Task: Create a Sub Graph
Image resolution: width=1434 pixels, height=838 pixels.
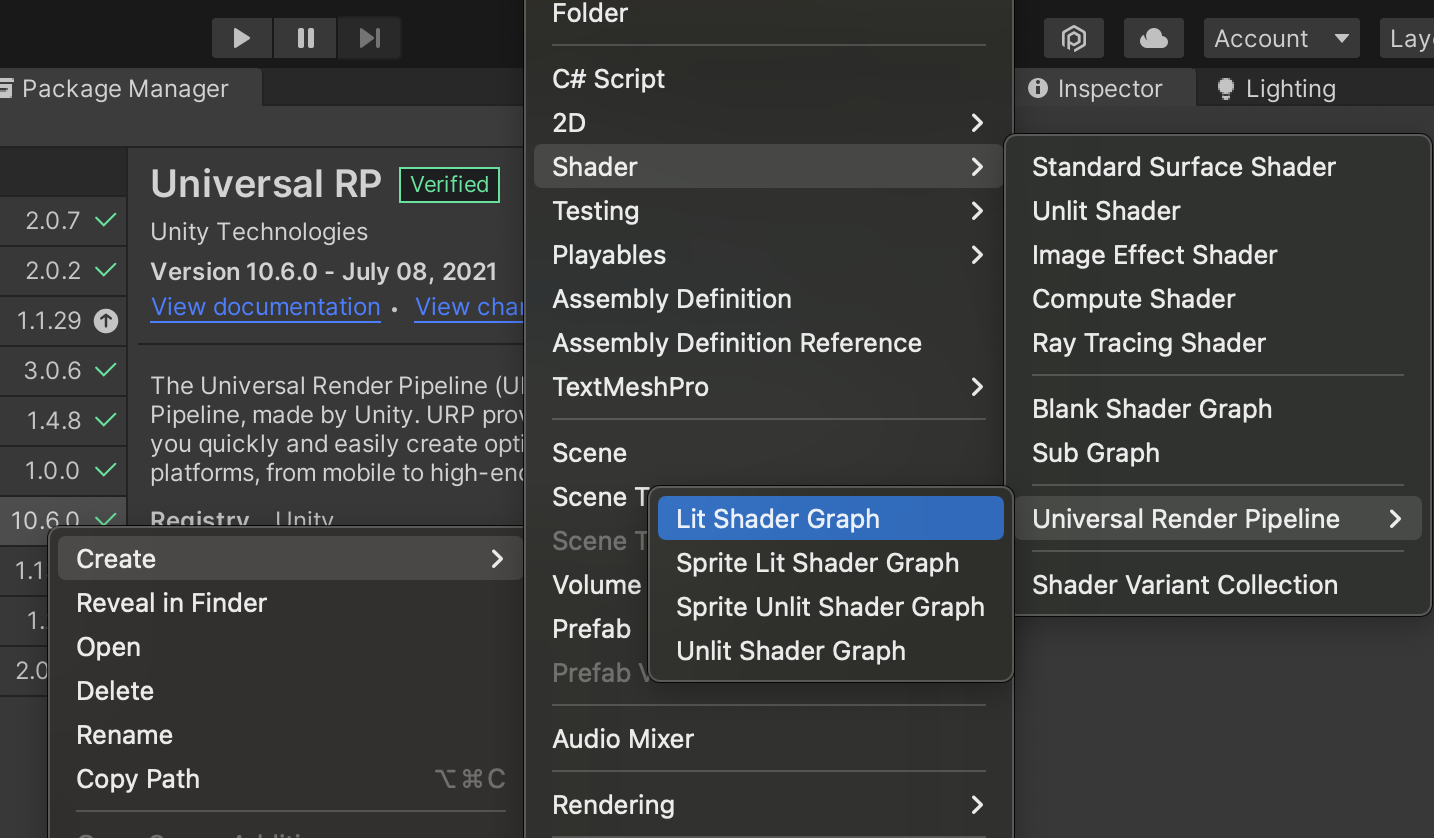Action: click(x=1218, y=453)
